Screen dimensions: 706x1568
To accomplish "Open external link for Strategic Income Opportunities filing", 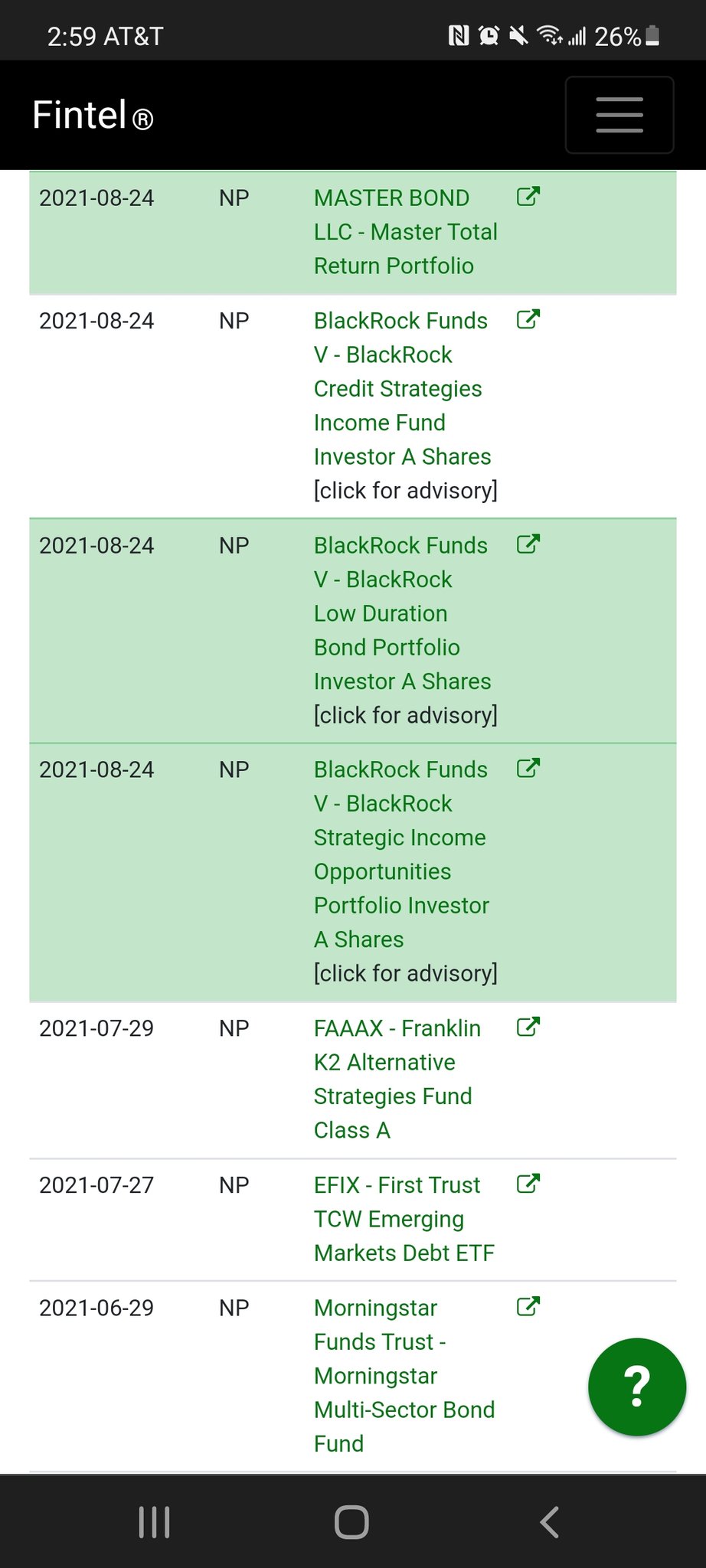I will pyautogui.click(x=528, y=769).
